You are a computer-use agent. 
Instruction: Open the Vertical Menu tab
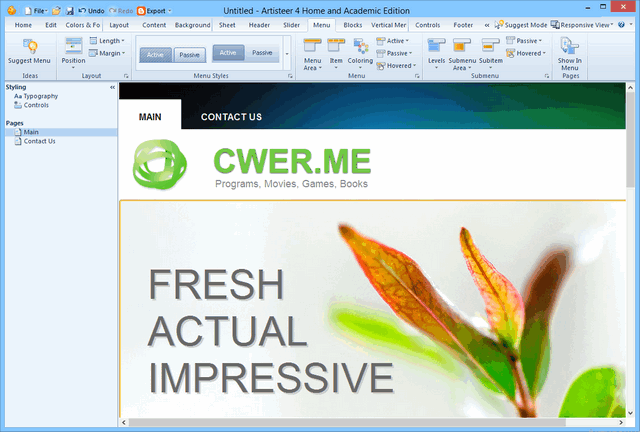[388, 25]
